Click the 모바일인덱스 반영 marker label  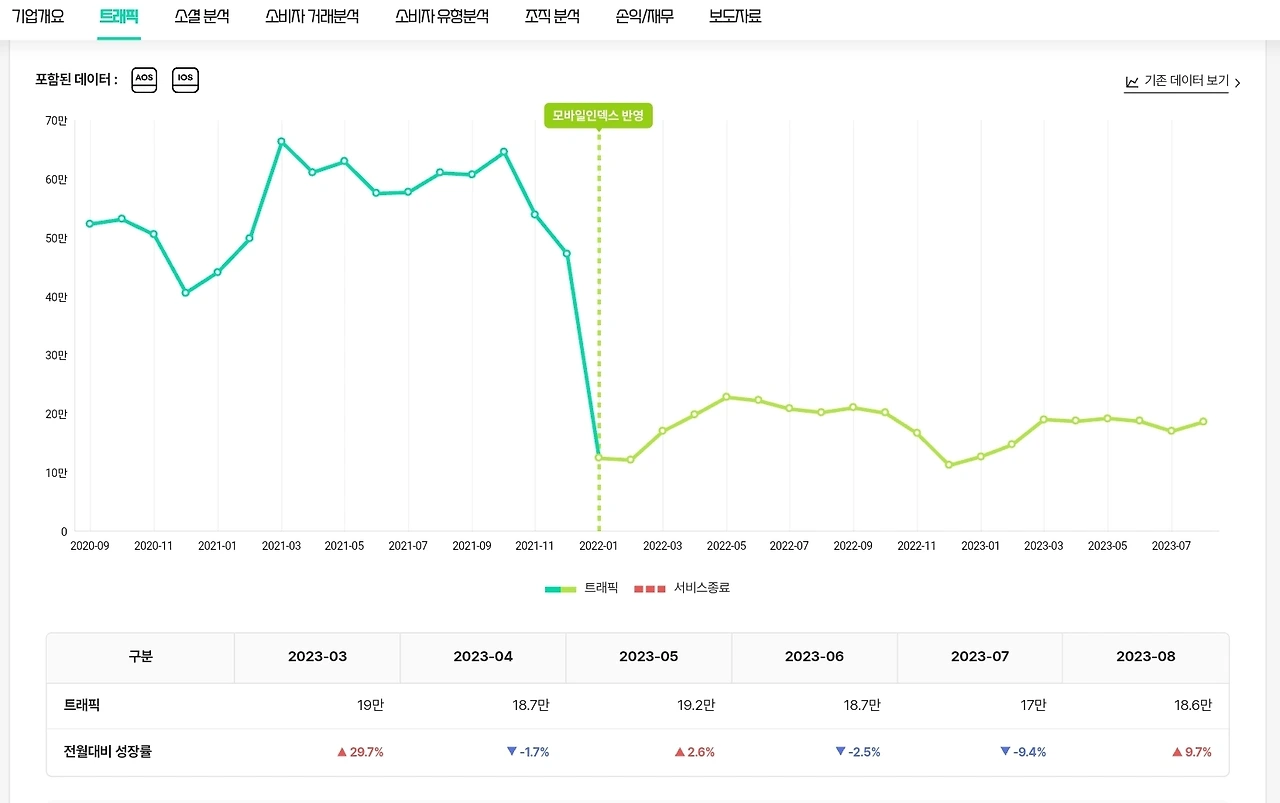(x=598, y=116)
